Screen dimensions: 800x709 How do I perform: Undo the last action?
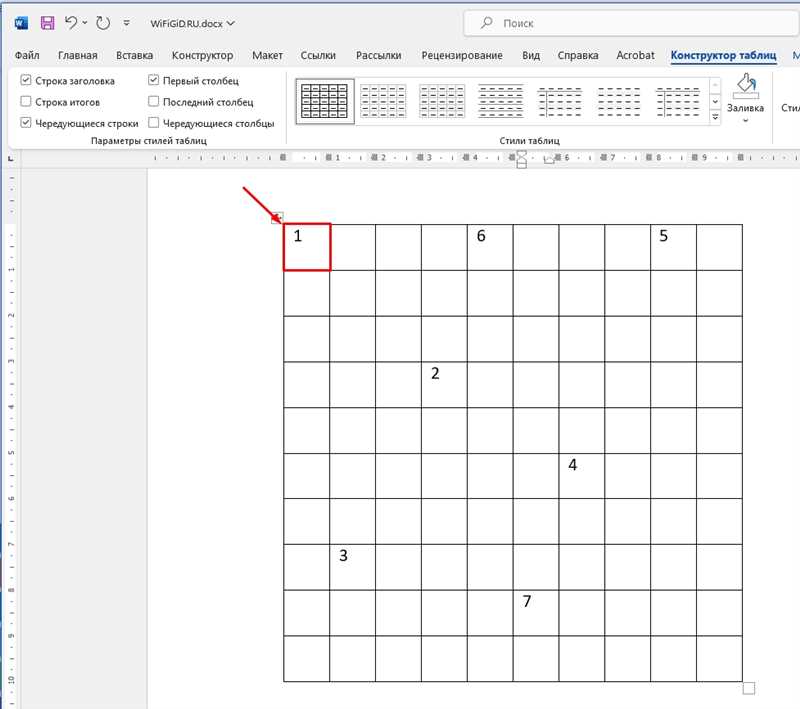[71, 23]
